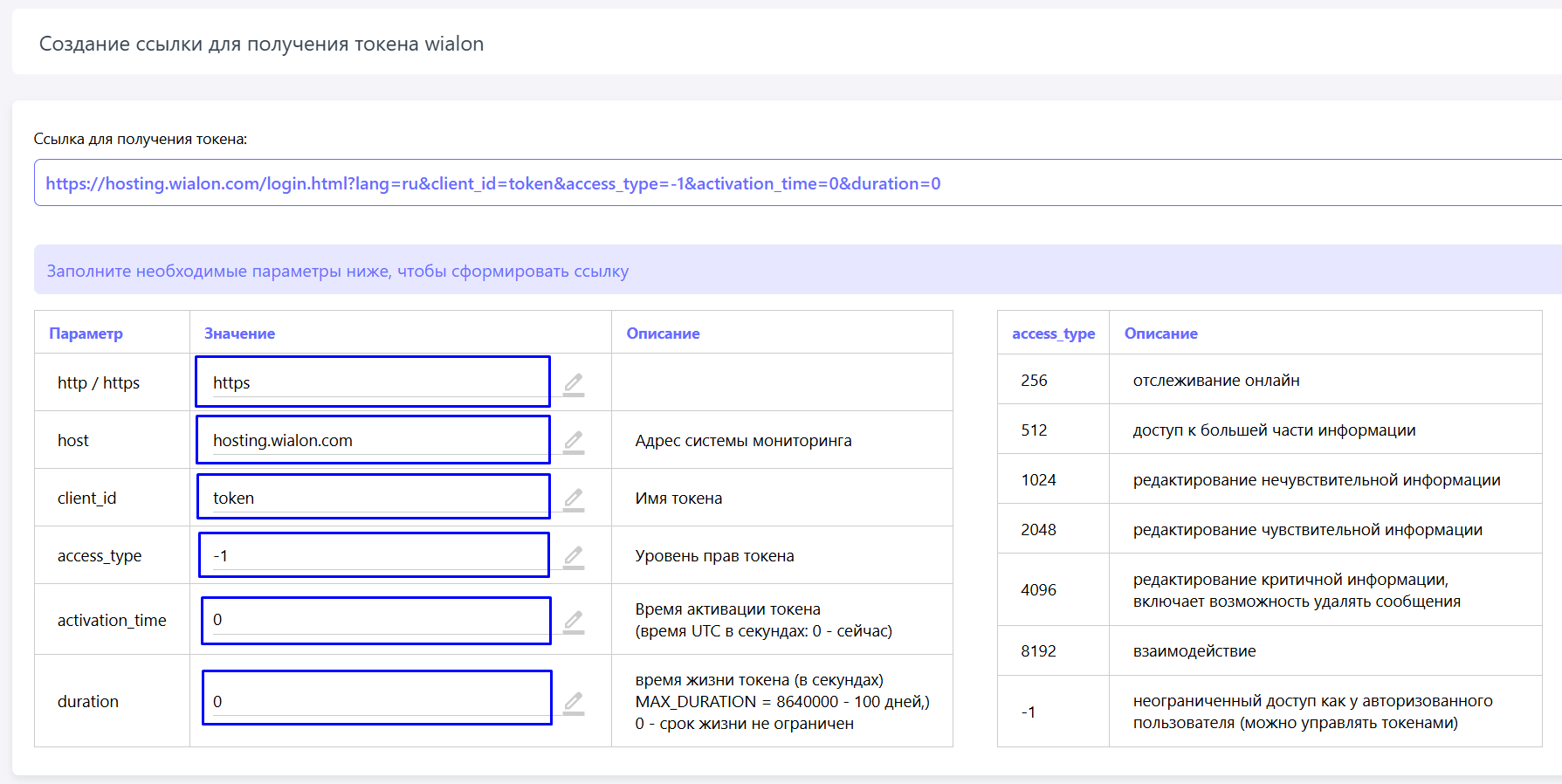The image size is (1562, 784).
Task: Click the Значение column header
Action: point(239,334)
